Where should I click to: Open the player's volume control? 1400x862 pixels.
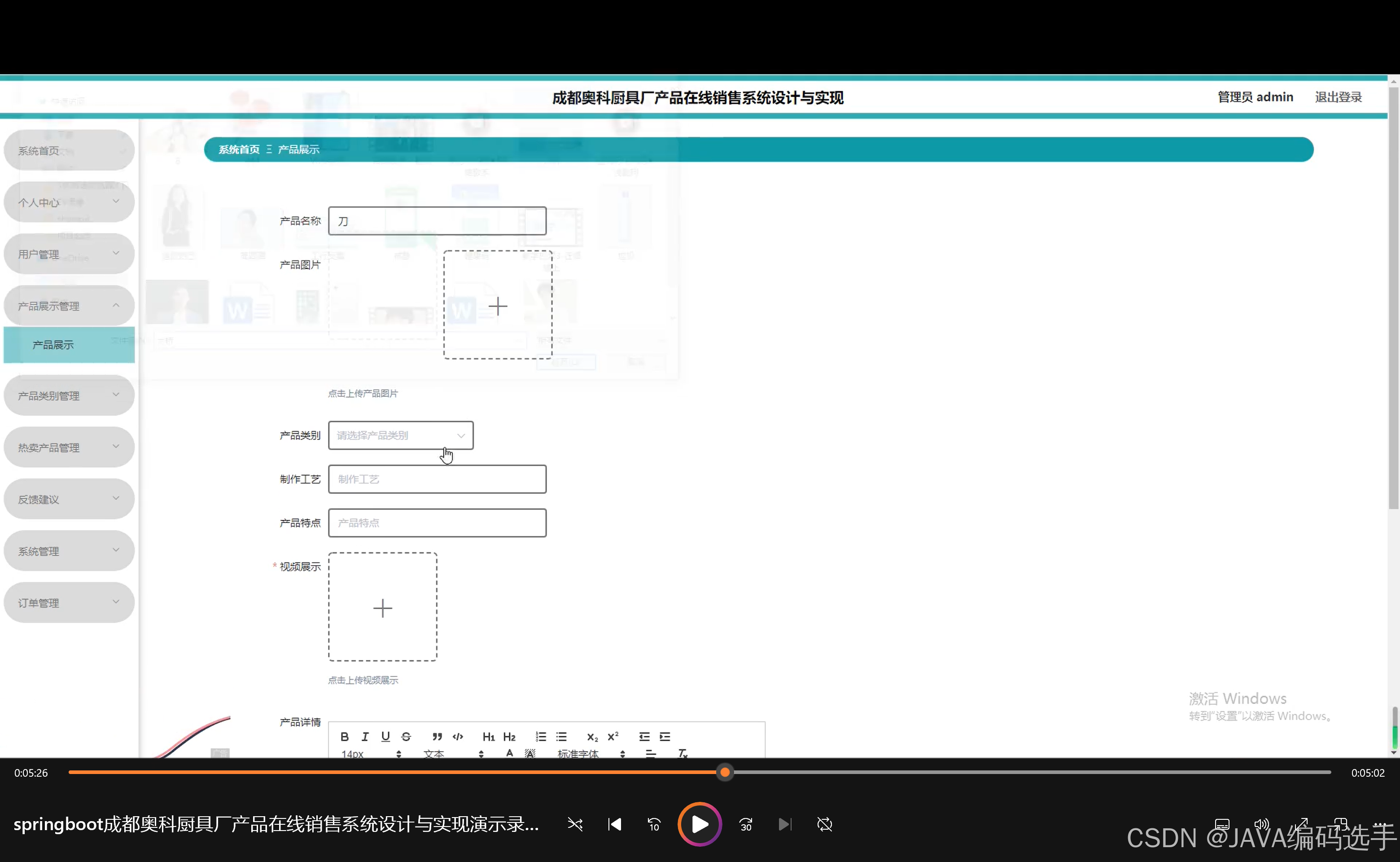[x=1261, y=824]
